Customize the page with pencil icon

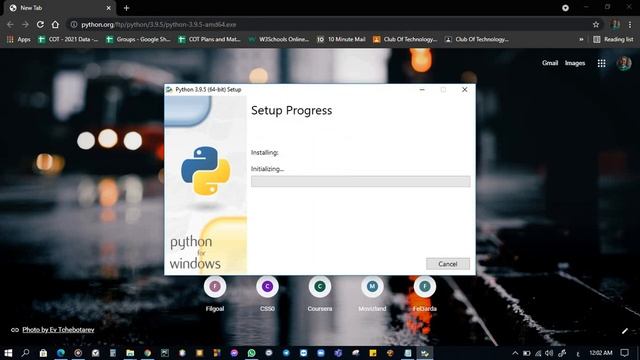point(624,331)
